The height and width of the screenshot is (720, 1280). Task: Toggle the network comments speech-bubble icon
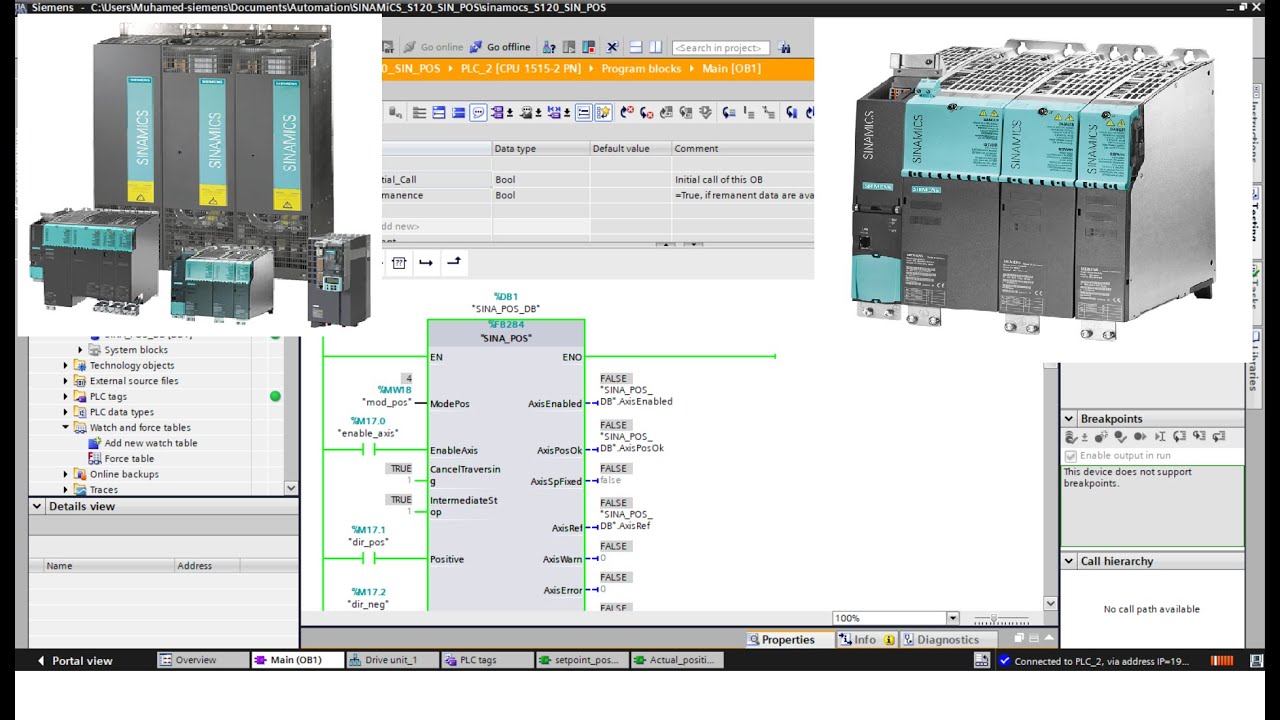(x=478, y=113)
